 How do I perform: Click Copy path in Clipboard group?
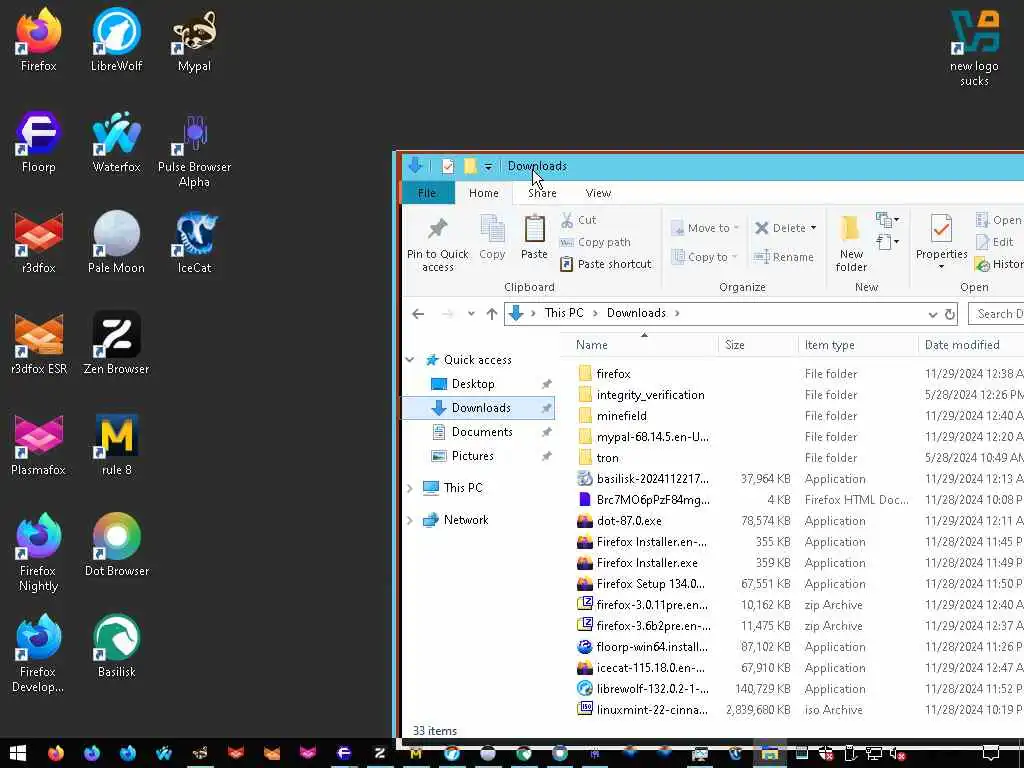click(x=596, y=242)
